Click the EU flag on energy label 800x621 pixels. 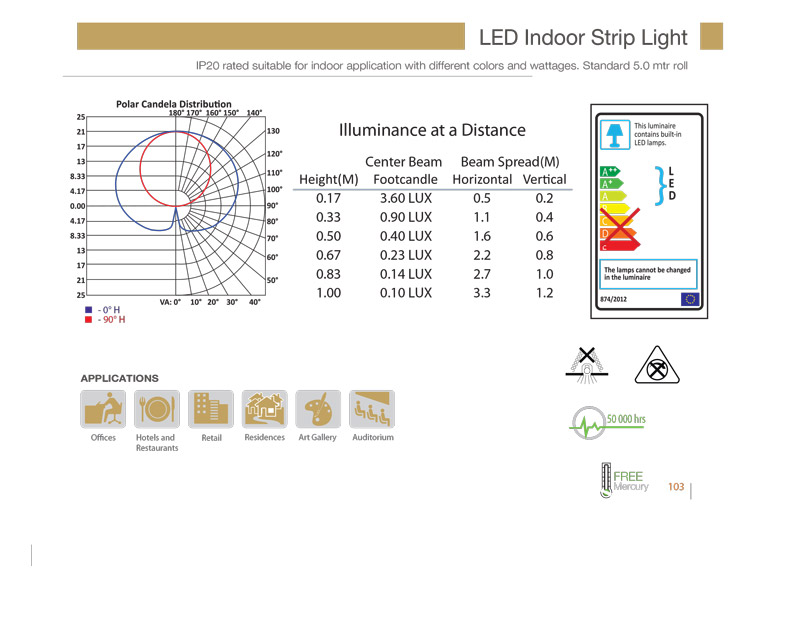[x=689, y=299]
